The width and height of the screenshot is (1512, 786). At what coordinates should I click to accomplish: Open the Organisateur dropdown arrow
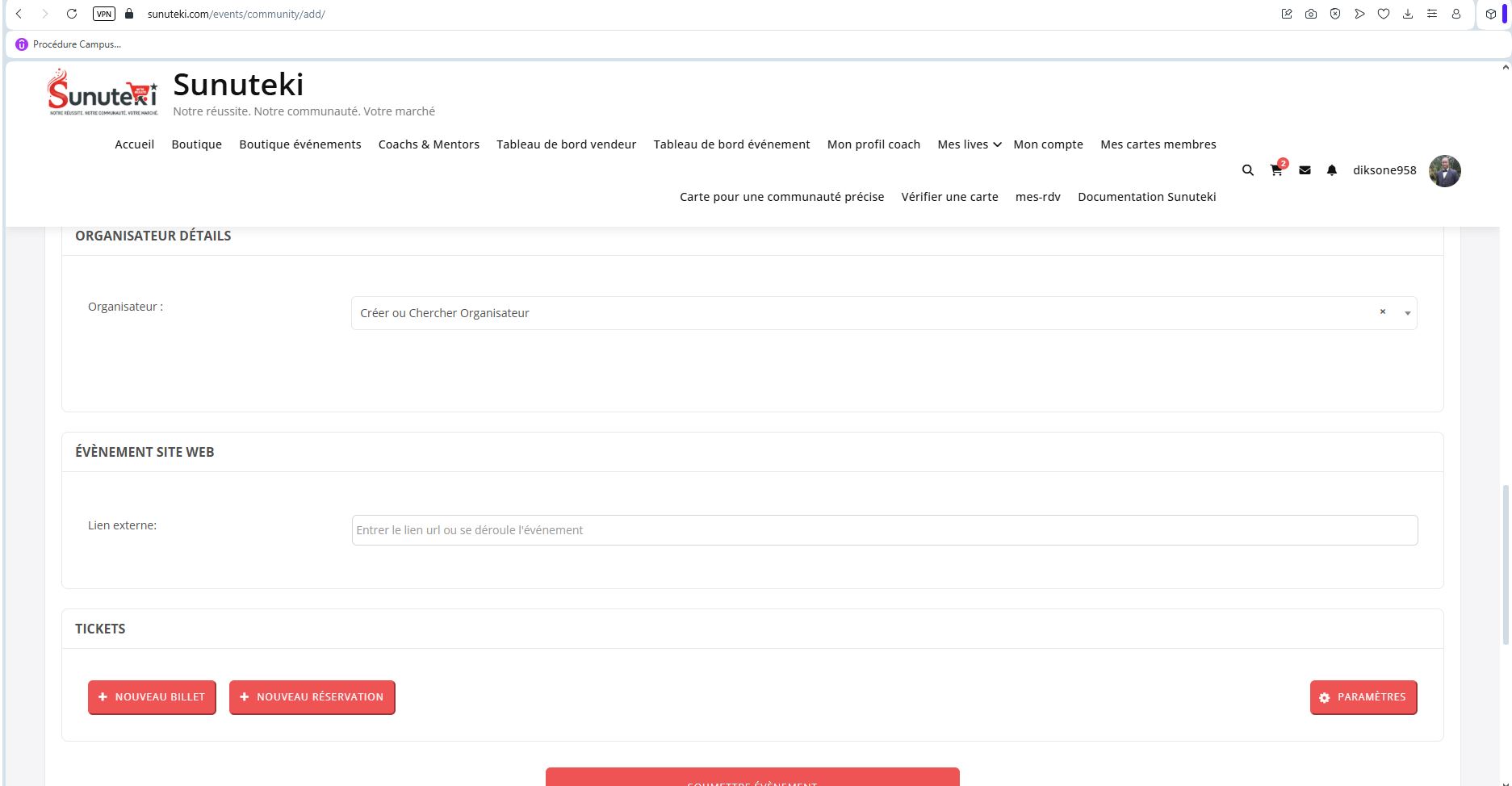1407,313
